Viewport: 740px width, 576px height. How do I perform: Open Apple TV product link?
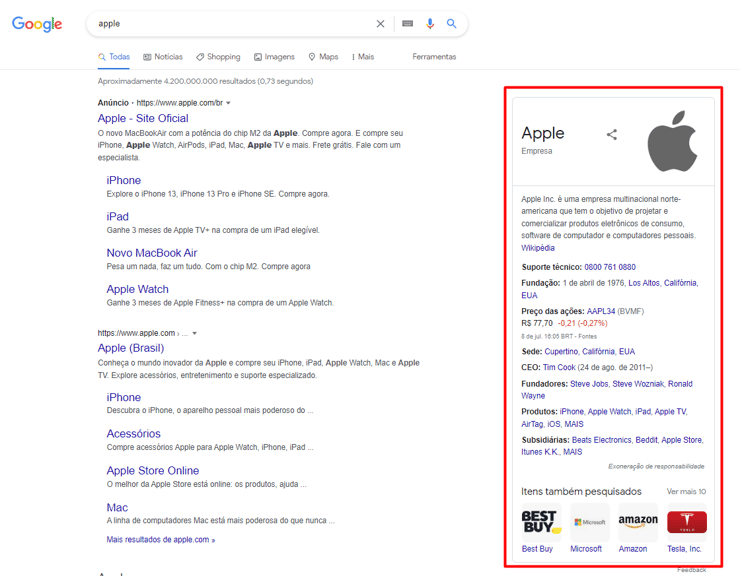click(x=670, y=412)
